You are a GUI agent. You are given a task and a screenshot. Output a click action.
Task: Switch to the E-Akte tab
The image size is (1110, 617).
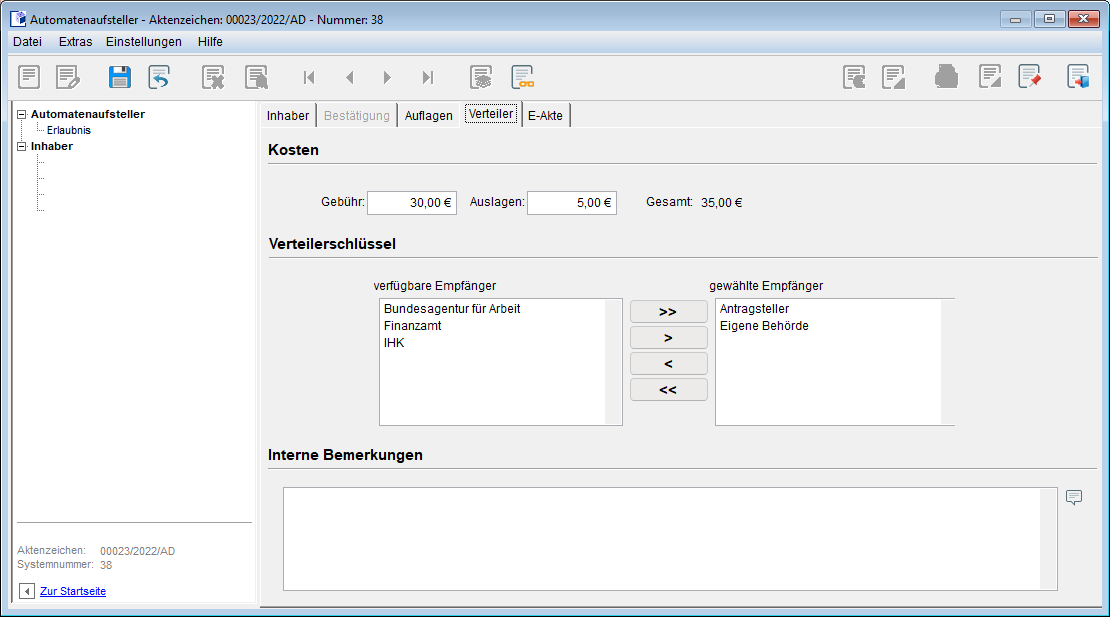pos(545,116)
